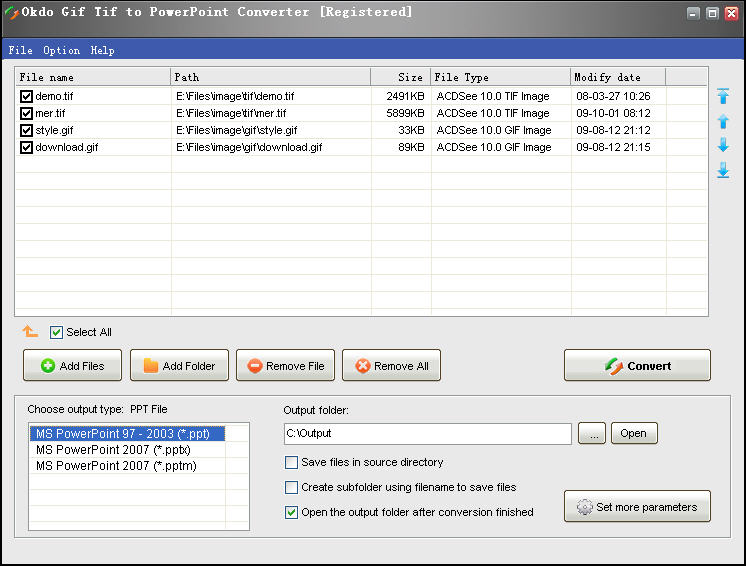Image resolution: width=746 pixels, height=566 pixels.
Task: Open Set more parameters dialog
Action: point(637,507)
